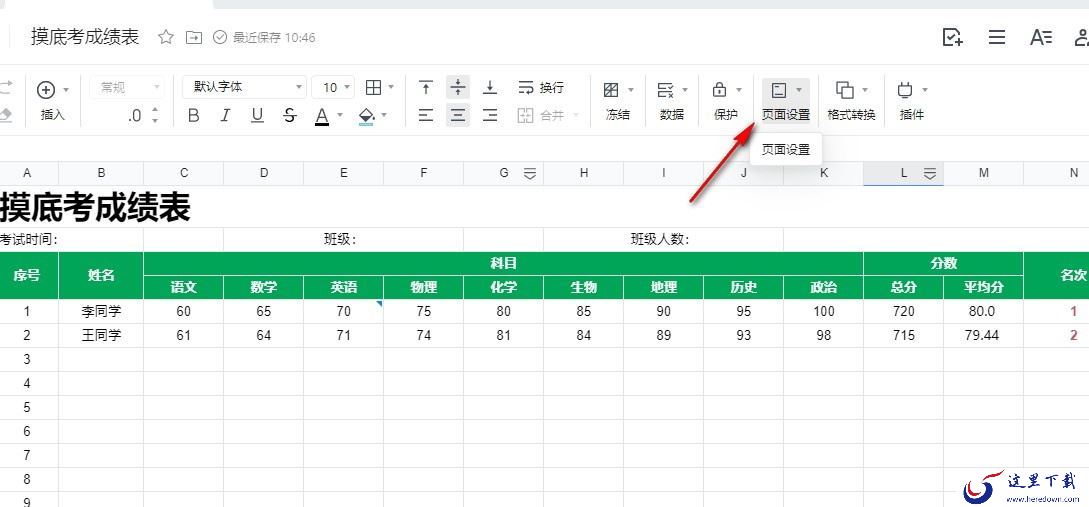Select the cell with total 720
This screenshot has height=507, width=1089.
(904, 311)
